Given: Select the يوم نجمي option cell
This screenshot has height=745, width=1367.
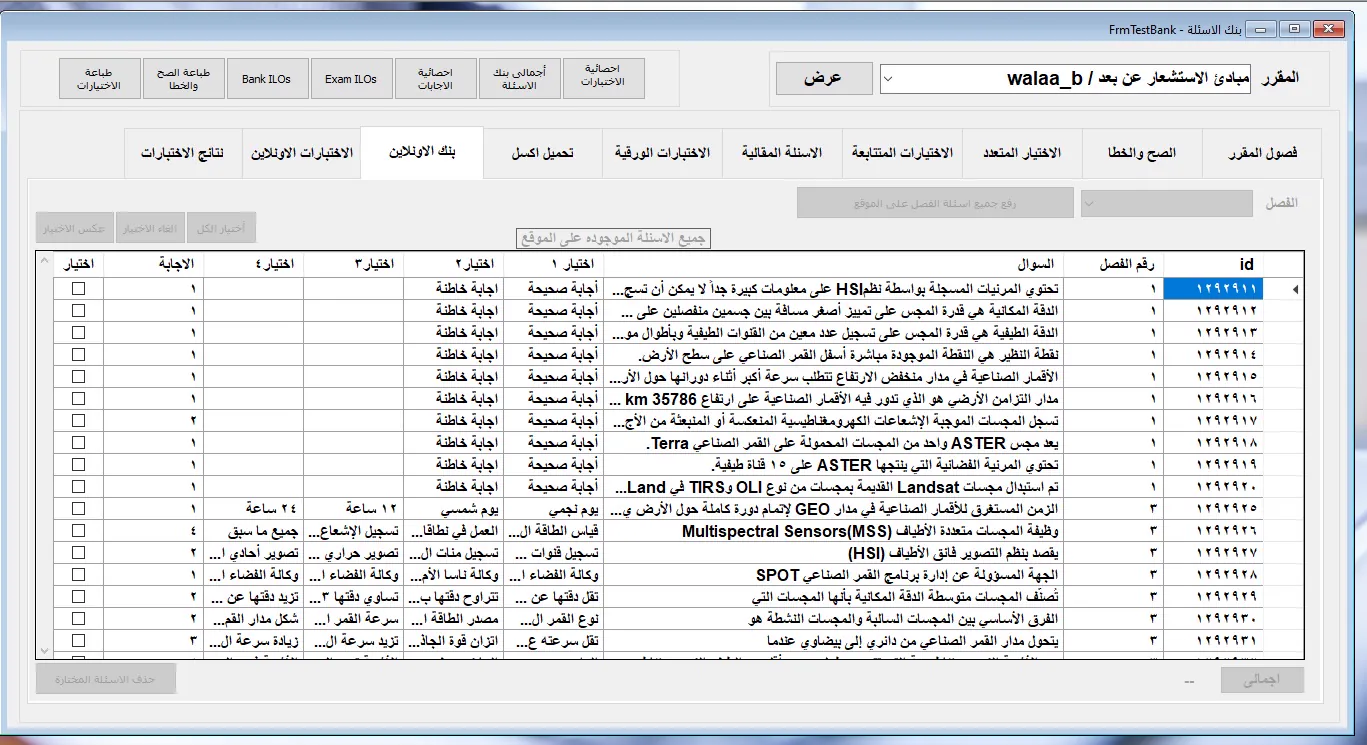Looking at the screenshot, I should coord(554,508).
